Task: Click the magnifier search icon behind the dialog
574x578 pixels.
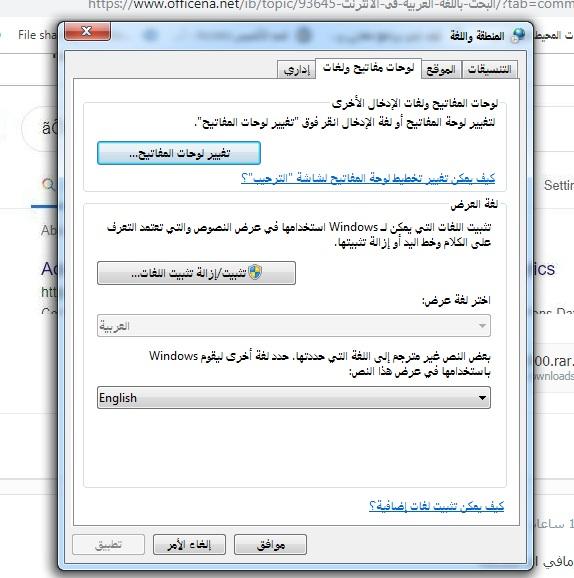Action: [x=48, y=184]
